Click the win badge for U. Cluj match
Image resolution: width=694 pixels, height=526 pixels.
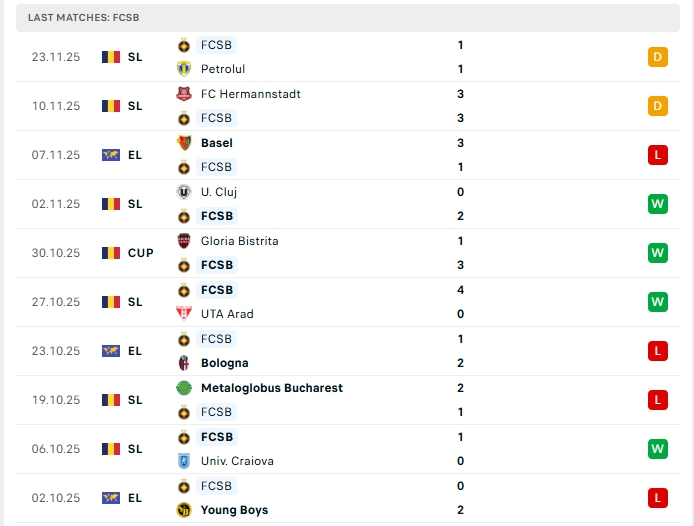click(x=657, y=204)
